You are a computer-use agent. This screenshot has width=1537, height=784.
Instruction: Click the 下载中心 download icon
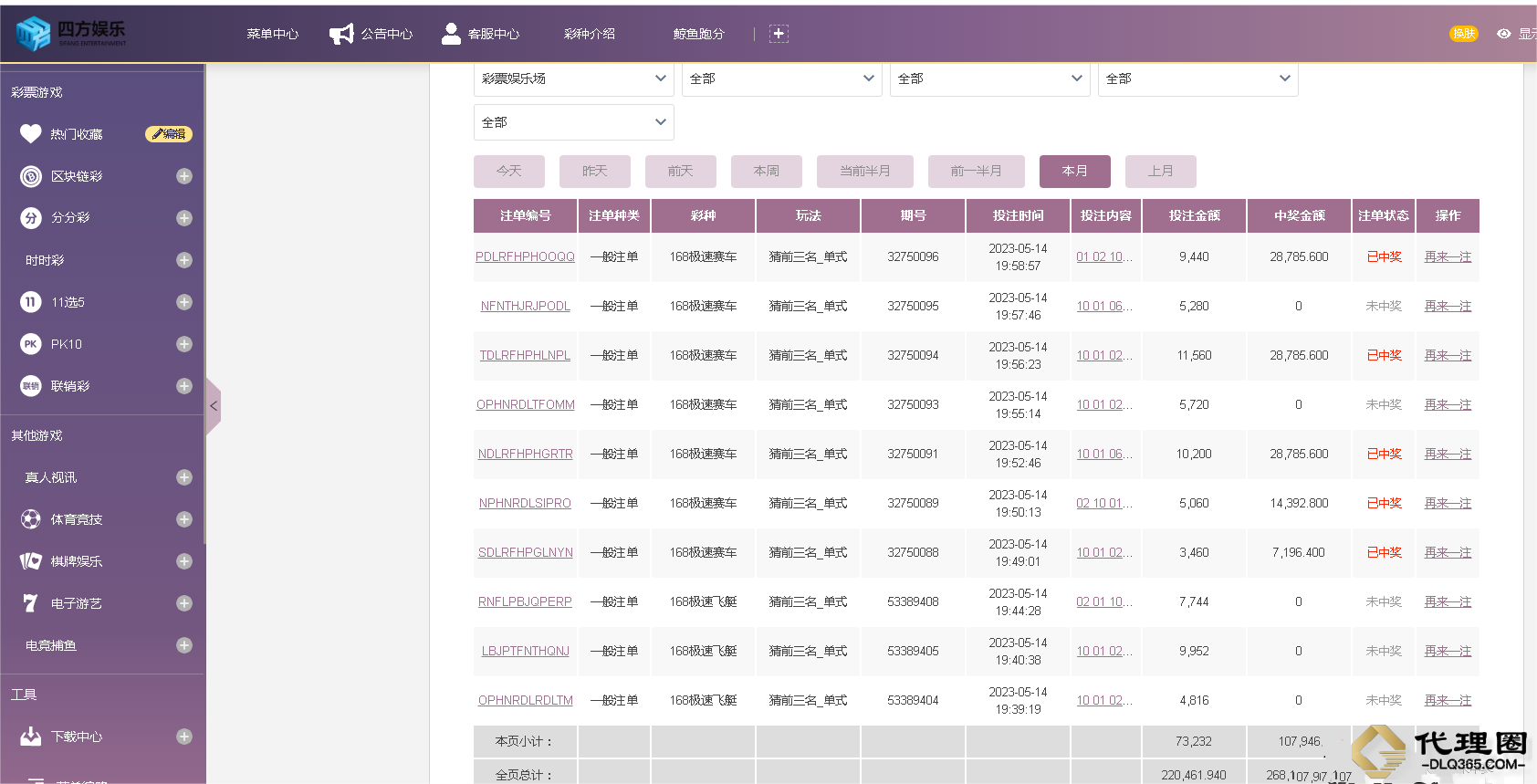31,737
